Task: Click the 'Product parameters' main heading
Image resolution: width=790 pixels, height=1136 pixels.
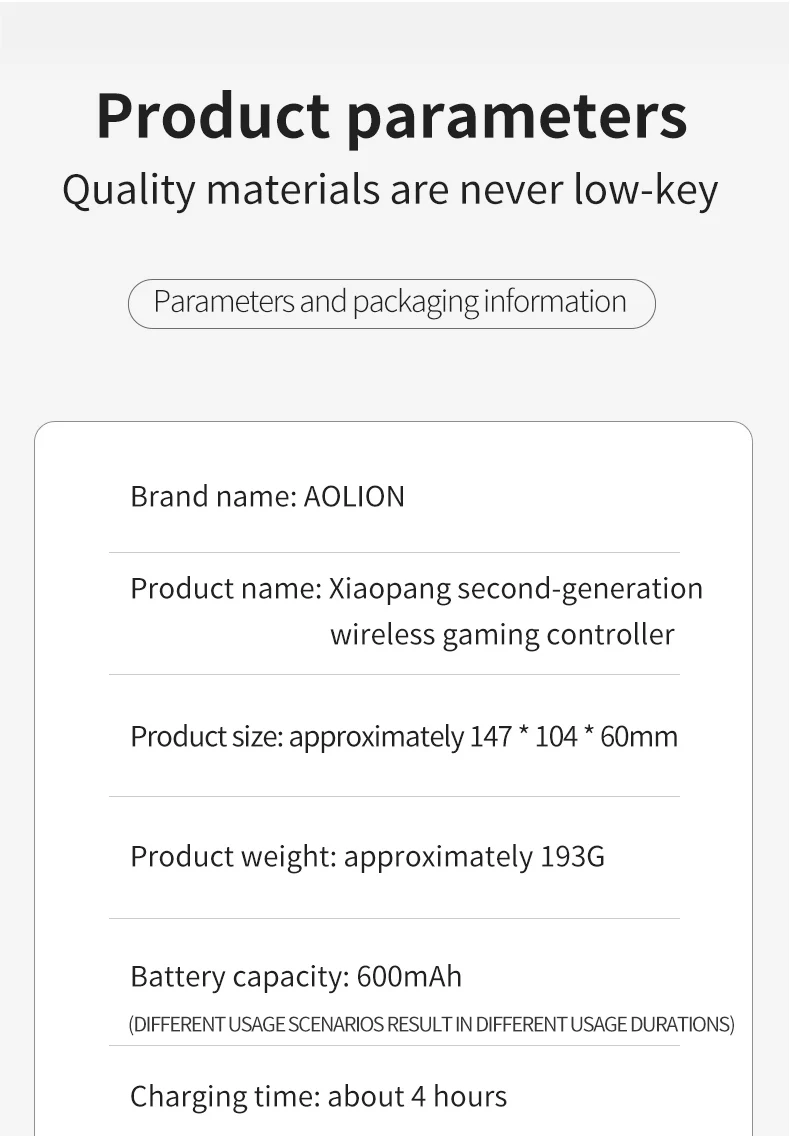Action: [x=391, y=116]
